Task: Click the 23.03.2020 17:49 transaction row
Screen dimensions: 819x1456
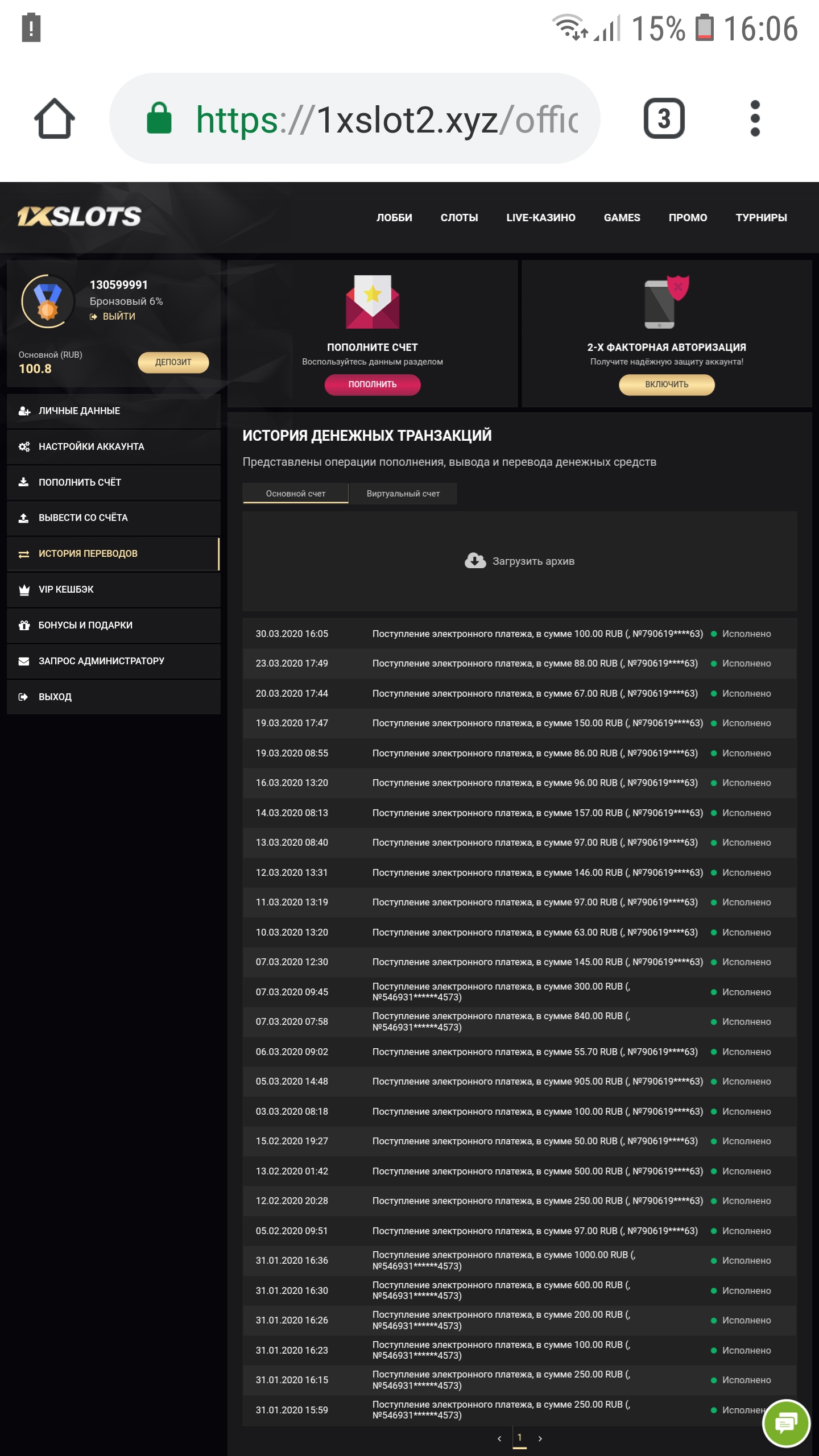Action: (519, 664)
